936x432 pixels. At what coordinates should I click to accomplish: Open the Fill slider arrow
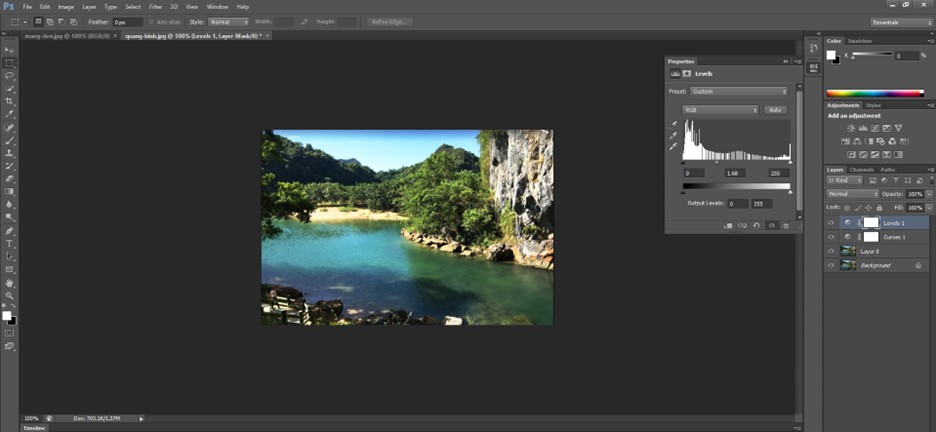(x=929, y=208)
